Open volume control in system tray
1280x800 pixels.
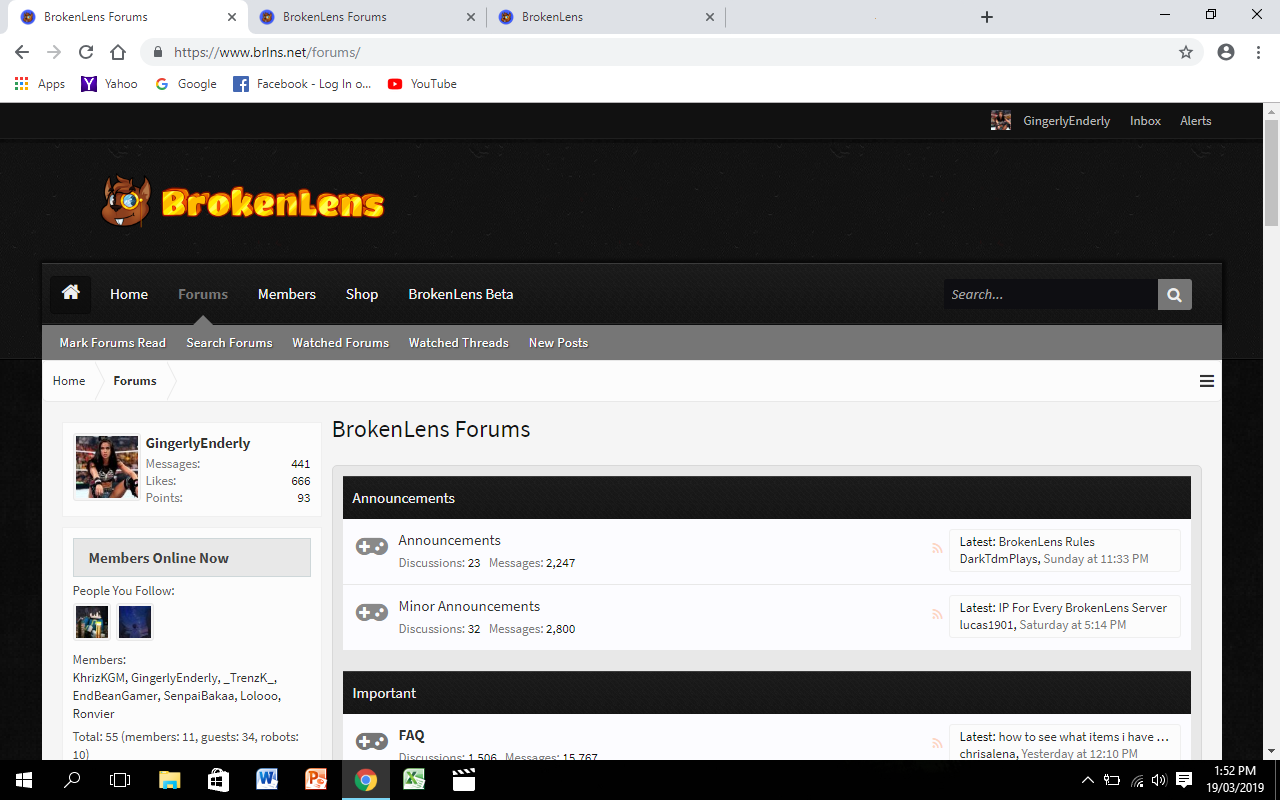point(1160,780)
